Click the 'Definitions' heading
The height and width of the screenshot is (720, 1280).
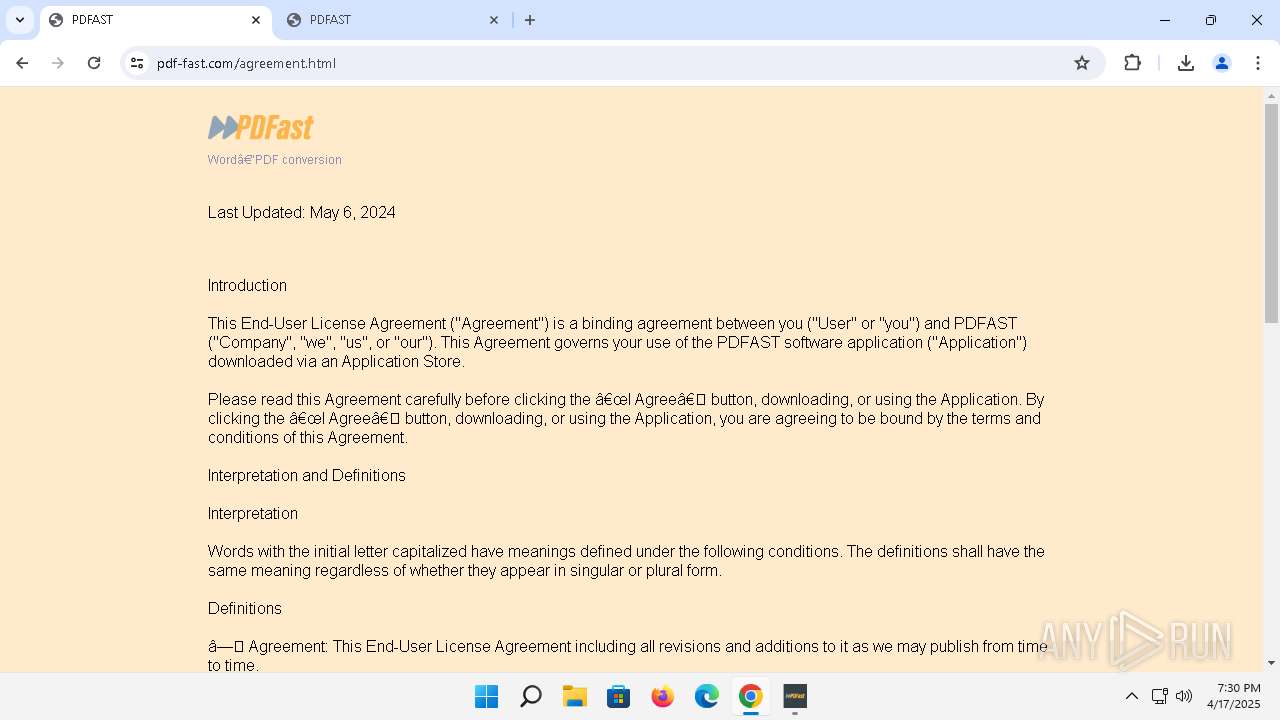click(x=245, y=608)
